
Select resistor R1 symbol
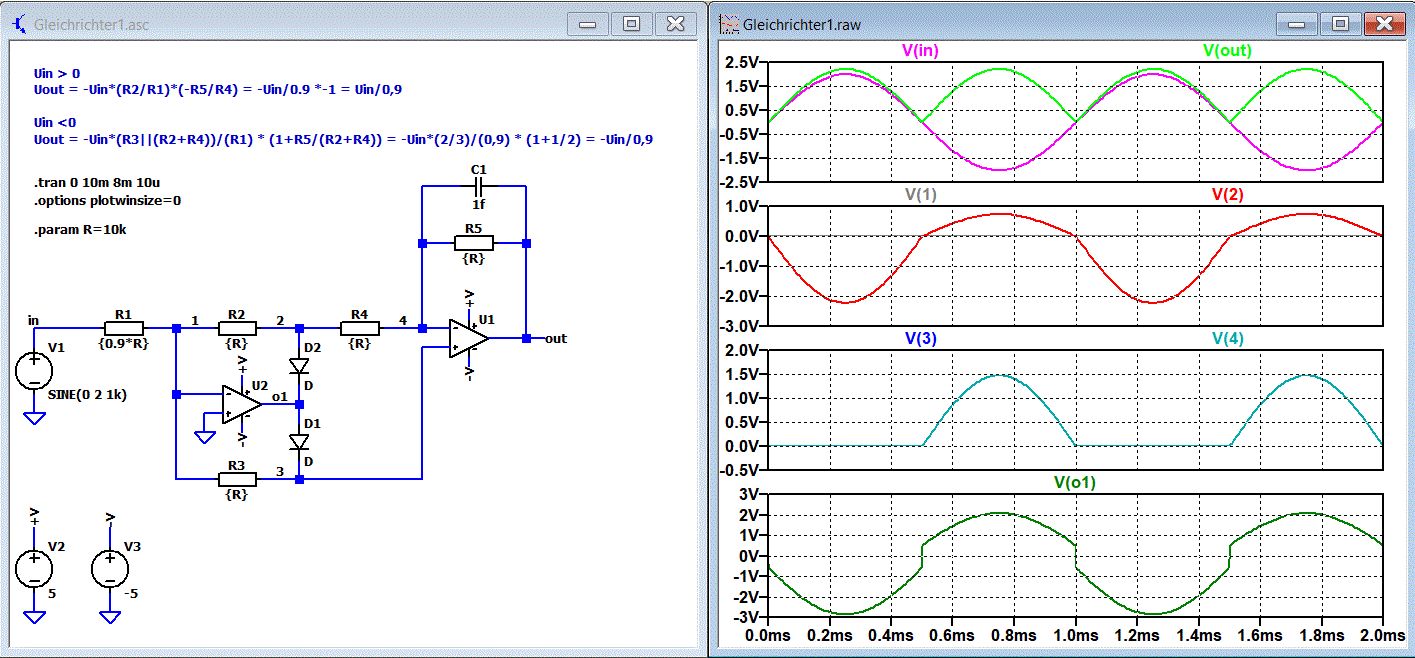[x=124, y=327]
